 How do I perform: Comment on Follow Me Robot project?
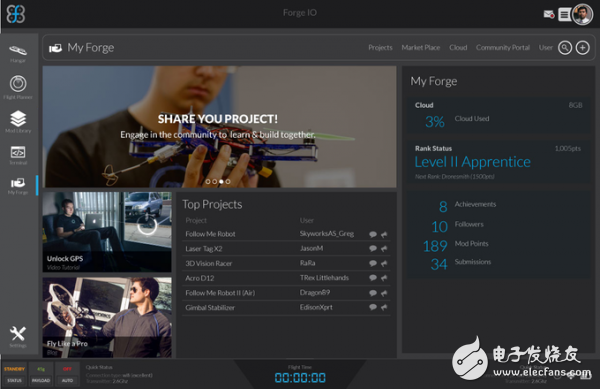[x=373, y=234]
